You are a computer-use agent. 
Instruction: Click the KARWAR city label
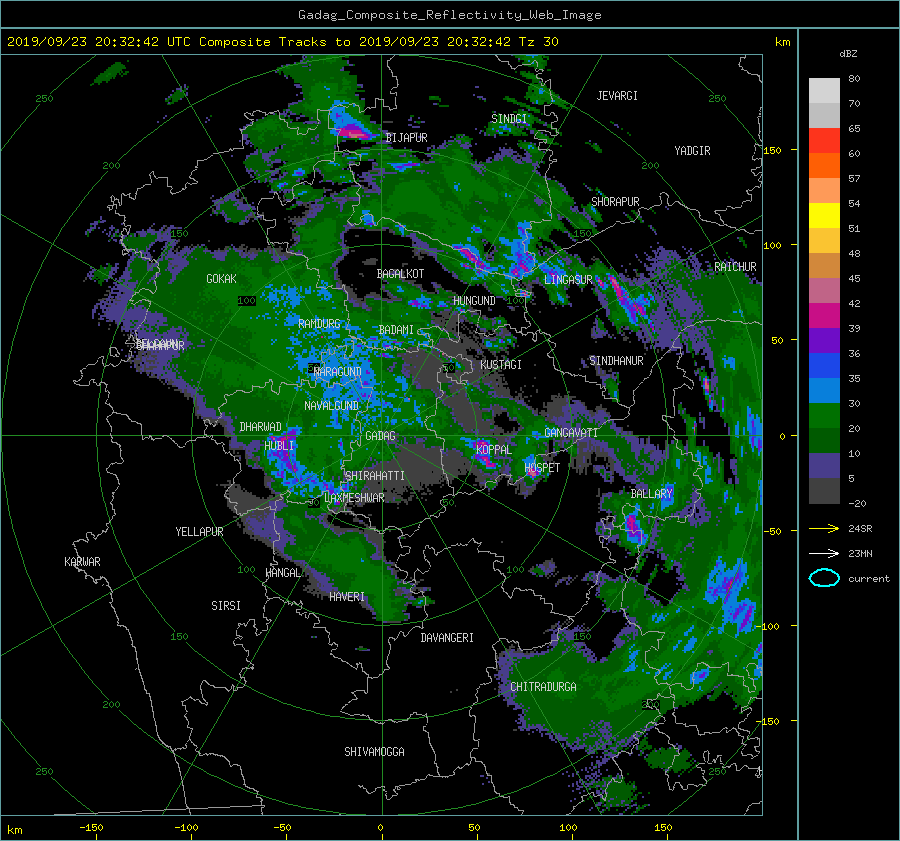[82, 562]
